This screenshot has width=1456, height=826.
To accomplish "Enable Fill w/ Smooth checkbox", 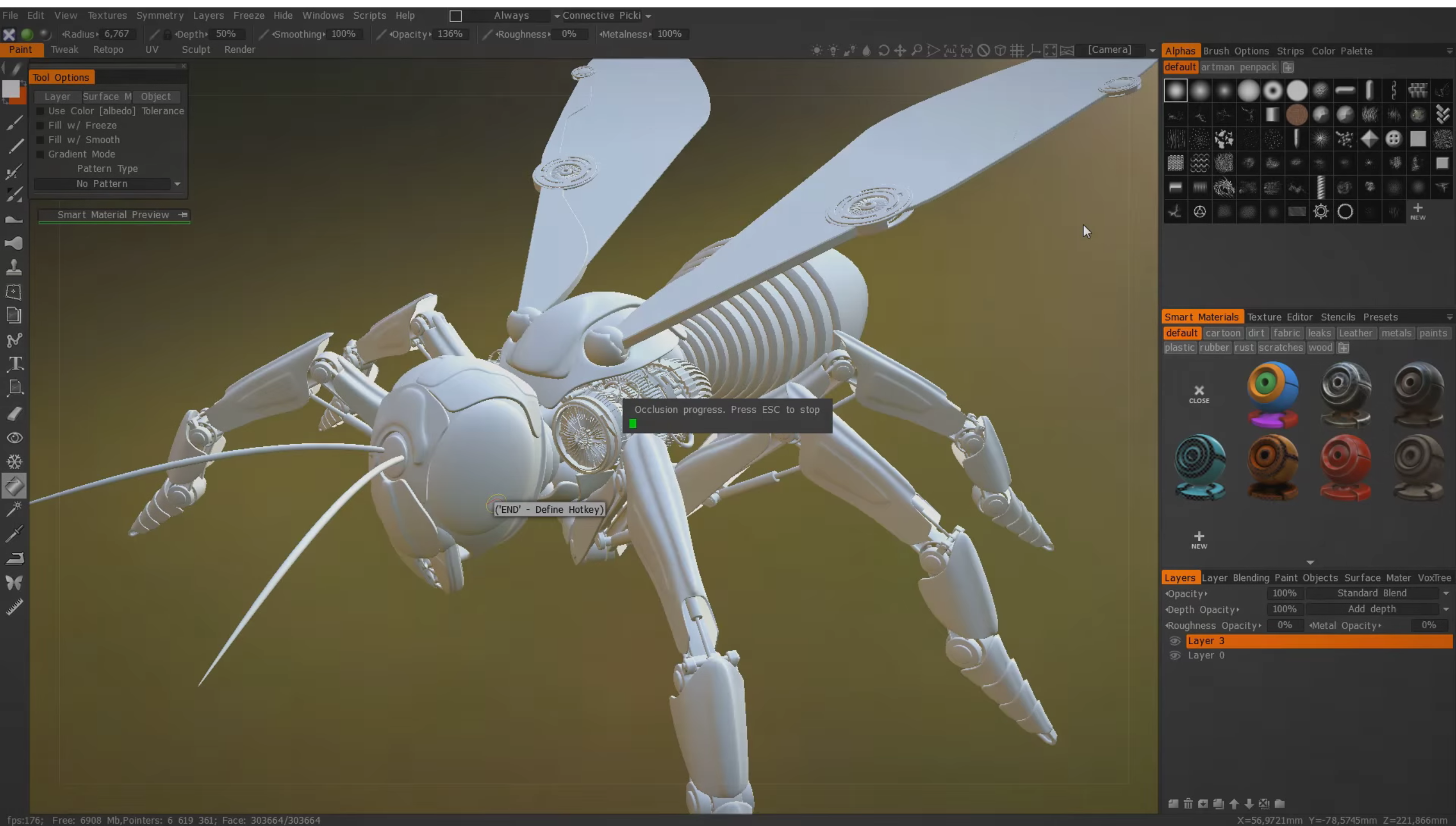I will pyautogui.click(x=40, y=139).
